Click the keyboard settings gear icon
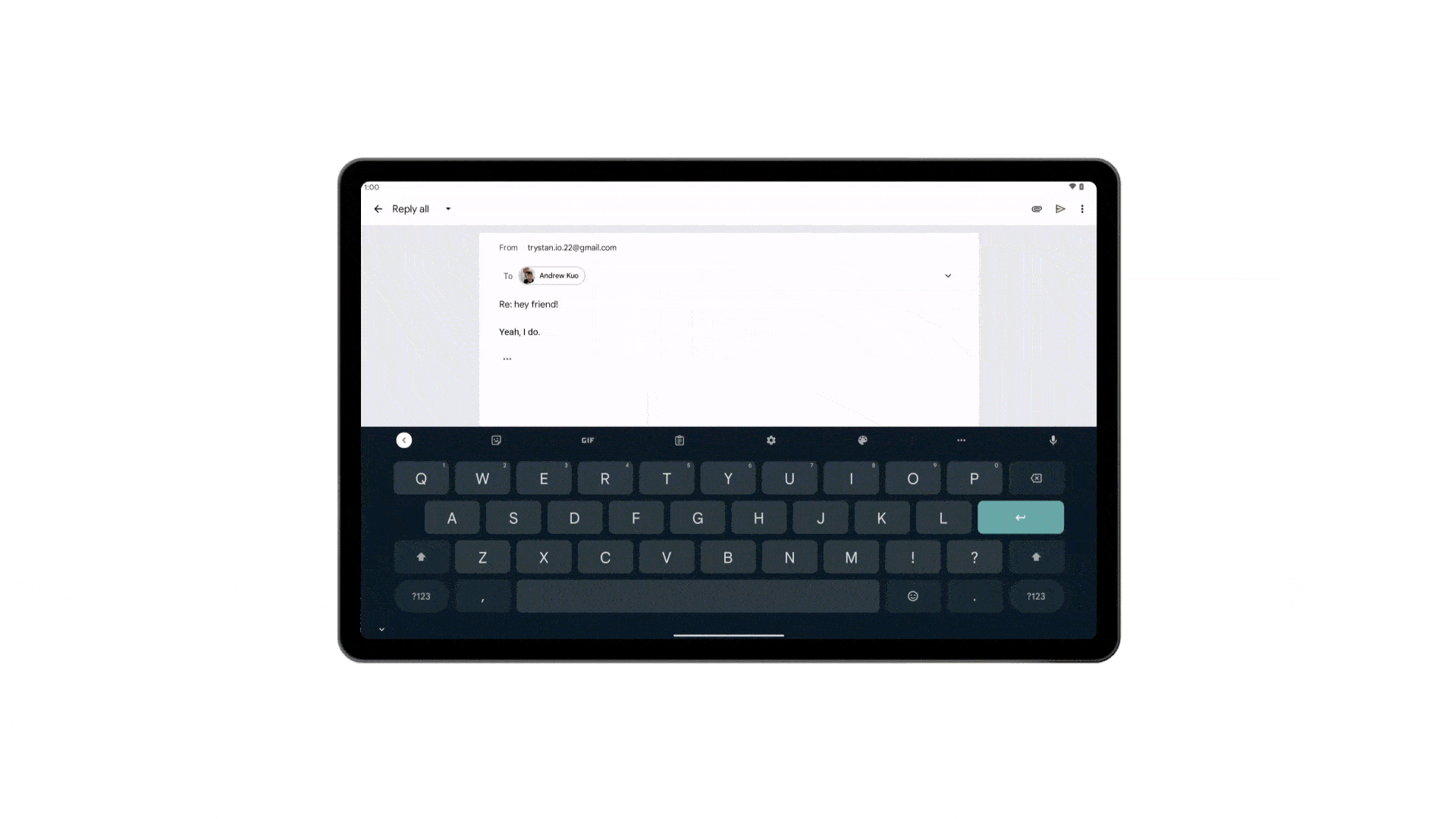Viewport: 1456px width, 819px height. tap(771, 440)
